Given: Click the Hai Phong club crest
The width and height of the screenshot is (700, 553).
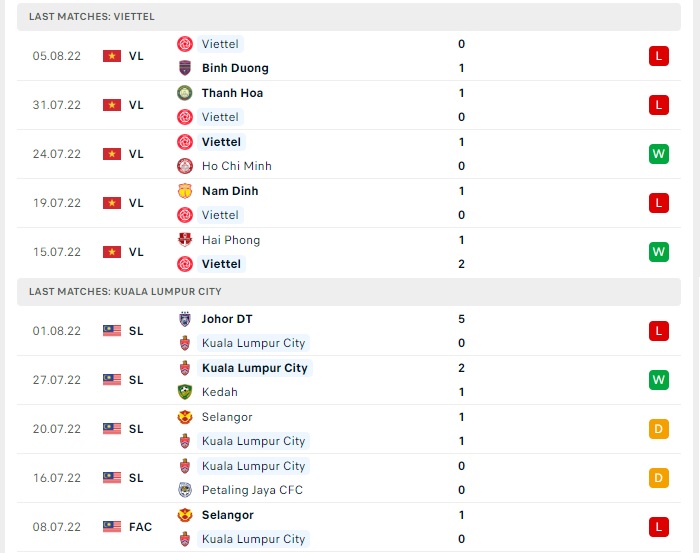Looking at the screenshot, I should coord(185,240).
